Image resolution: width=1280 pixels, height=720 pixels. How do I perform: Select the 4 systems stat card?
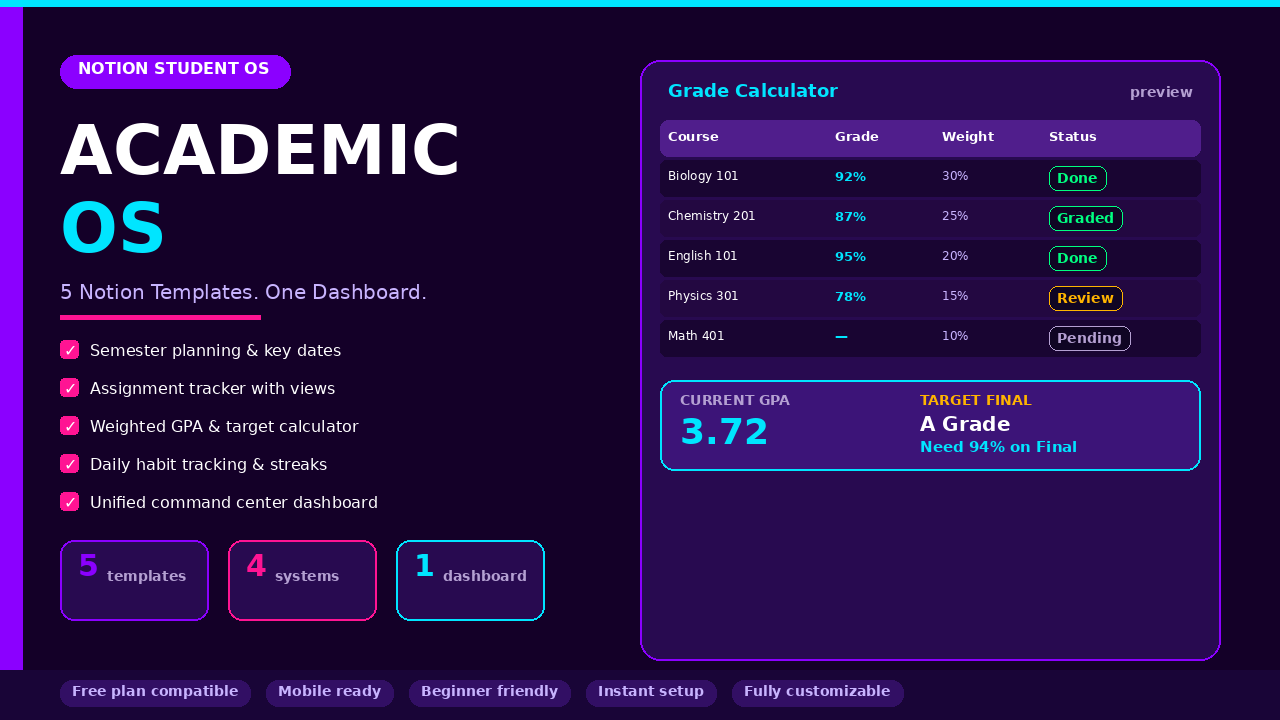point(303,581)
